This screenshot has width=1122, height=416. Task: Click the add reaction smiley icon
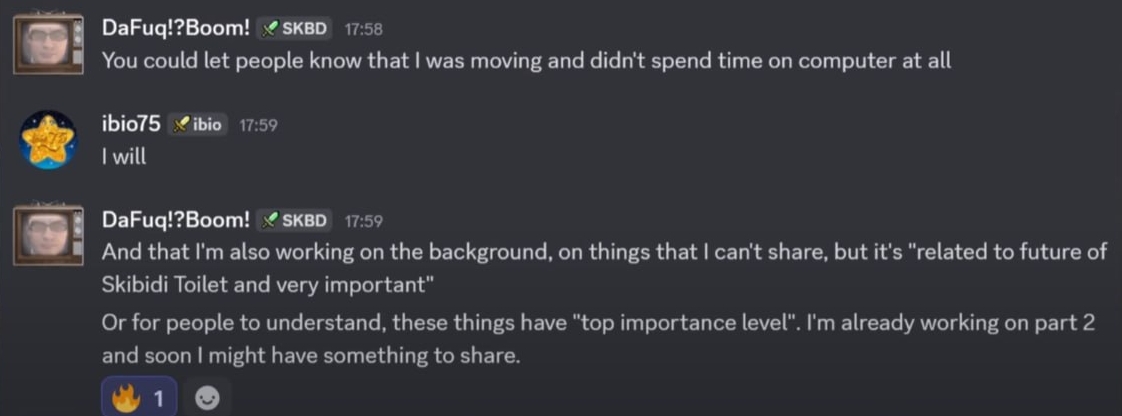207,398
